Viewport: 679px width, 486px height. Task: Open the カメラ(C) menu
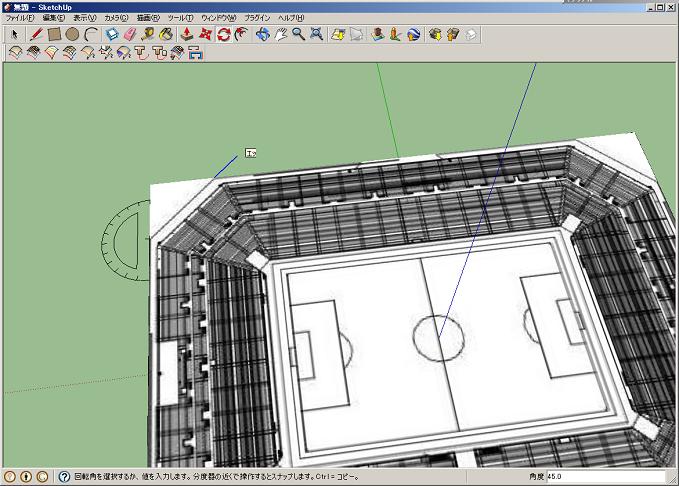click(x=115, y=18)
